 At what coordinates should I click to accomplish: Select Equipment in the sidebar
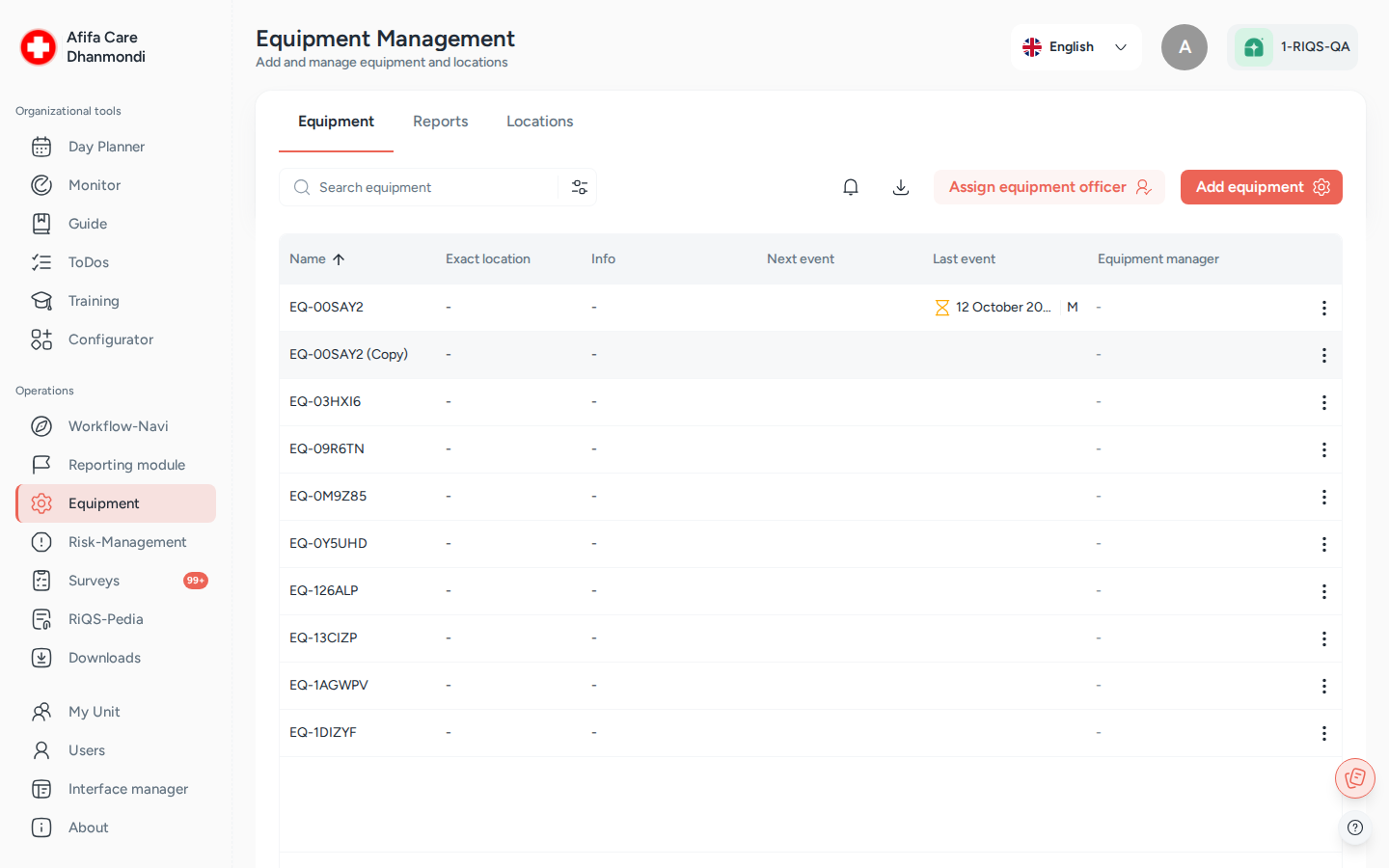point(116,503)
